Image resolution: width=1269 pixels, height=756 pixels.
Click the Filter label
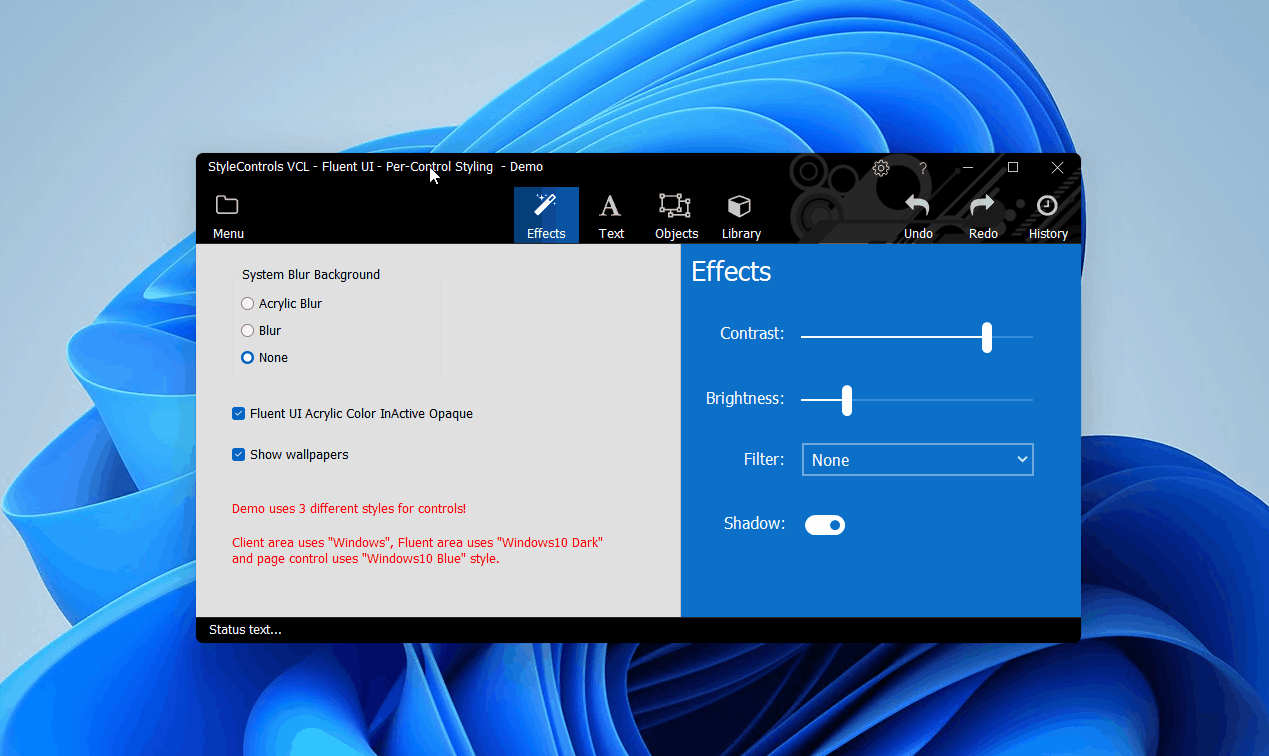tap(764, 460)
